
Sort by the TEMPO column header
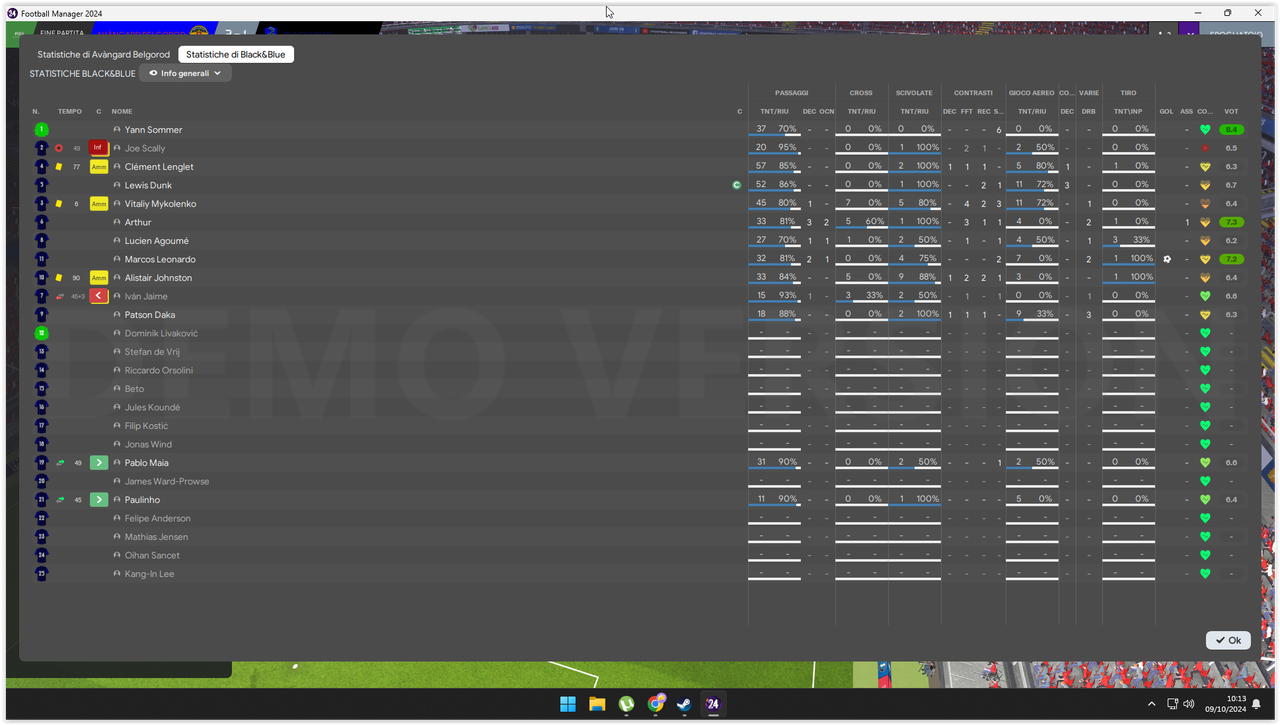pos(70,111)
